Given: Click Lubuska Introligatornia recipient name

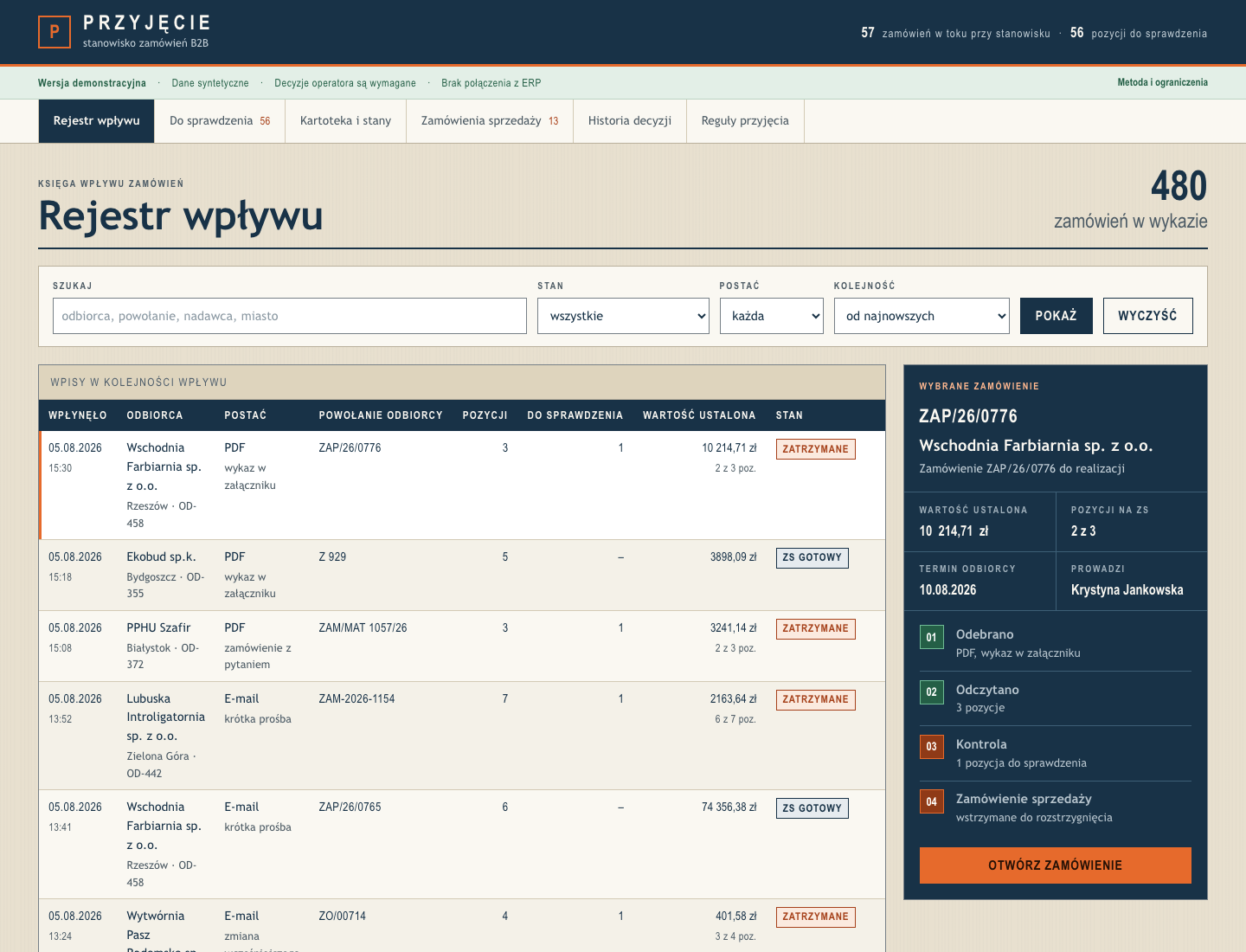Looking at the screenshot, I should 166,717.
